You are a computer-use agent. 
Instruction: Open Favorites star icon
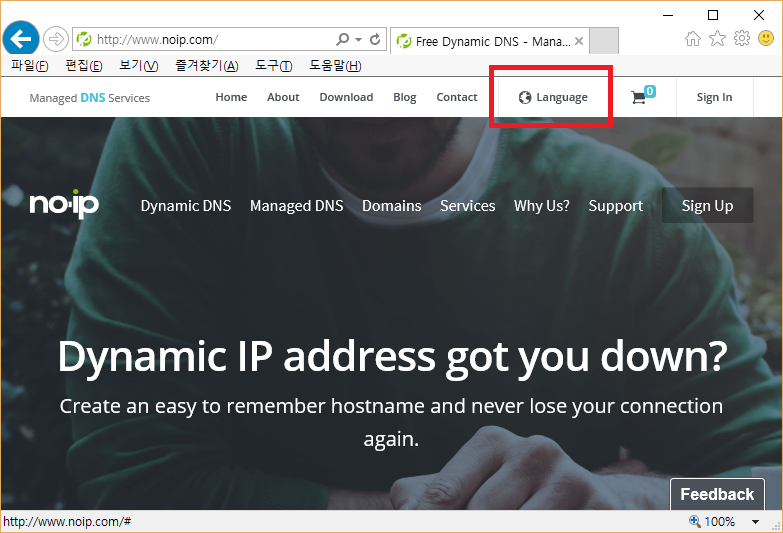point(717,39)
